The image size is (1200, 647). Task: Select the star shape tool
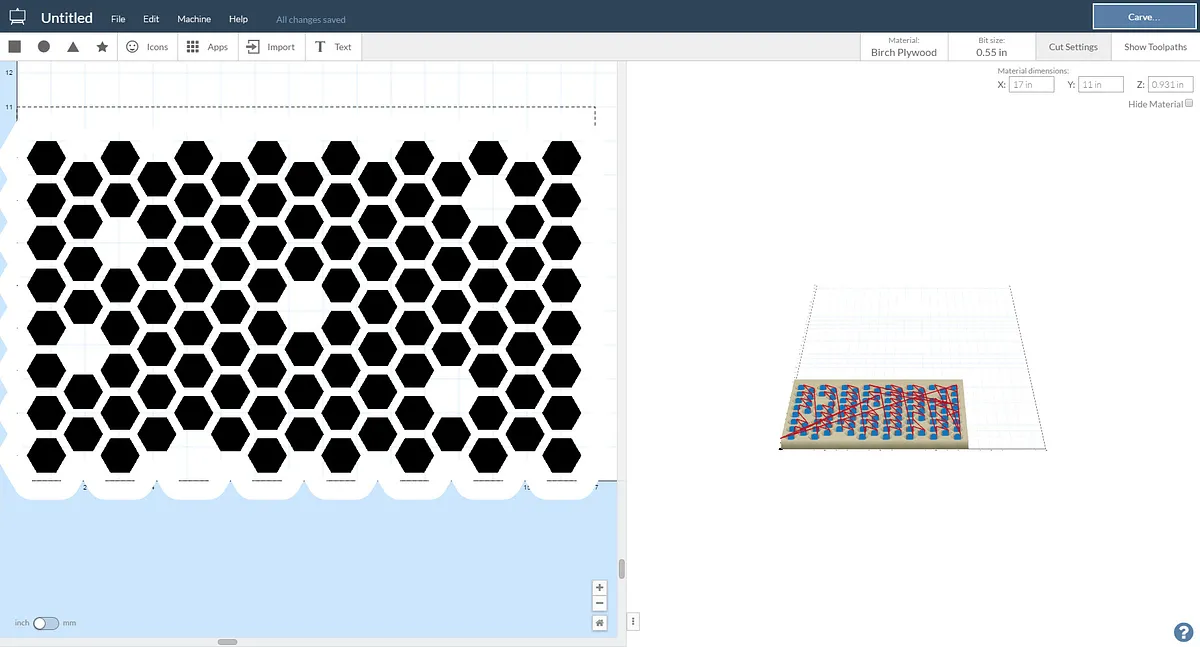pyautogui.click(x=102, y=47)
